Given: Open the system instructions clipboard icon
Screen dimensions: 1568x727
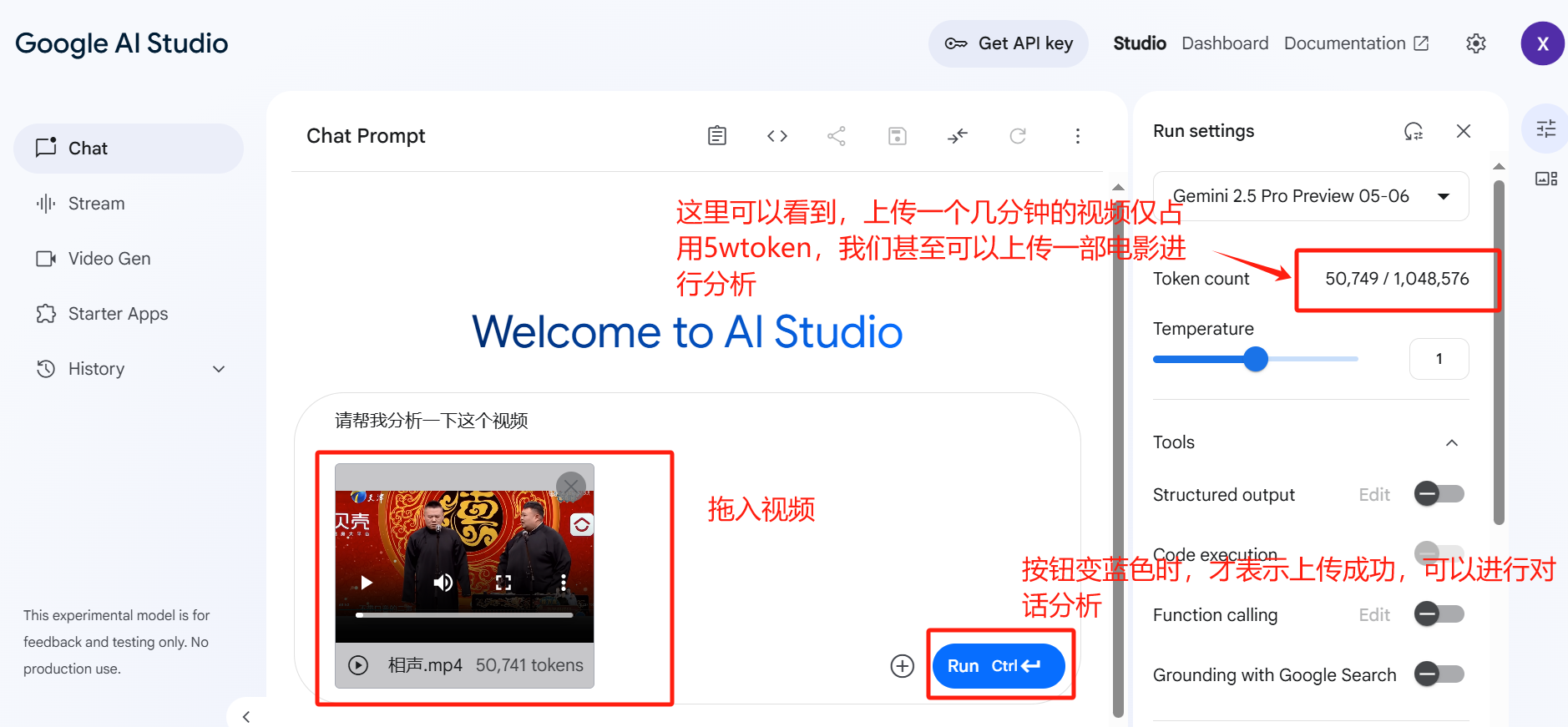Looking at the screenshot, I should tap(716, 136).
